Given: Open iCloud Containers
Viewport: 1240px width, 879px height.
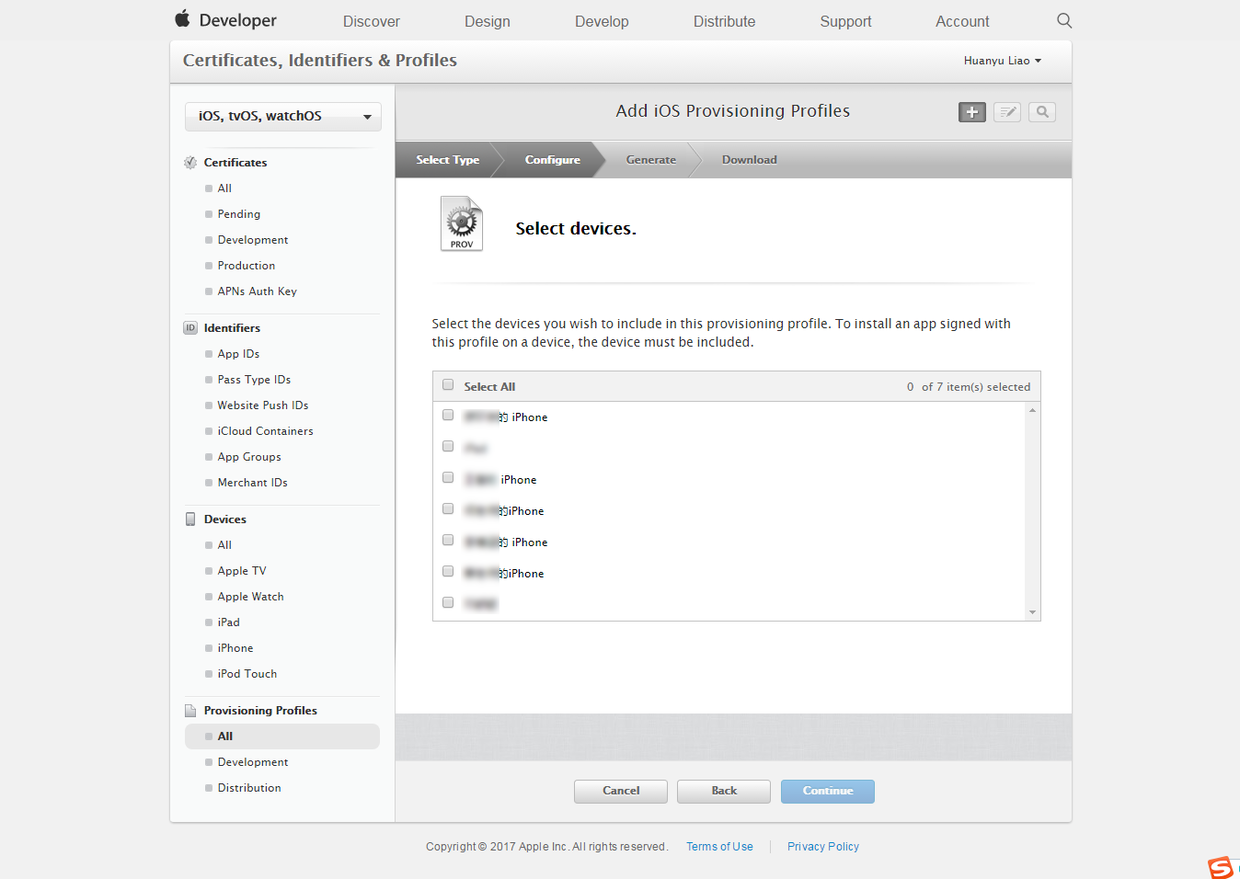Looking at the screenshot, I should point(265,431).
